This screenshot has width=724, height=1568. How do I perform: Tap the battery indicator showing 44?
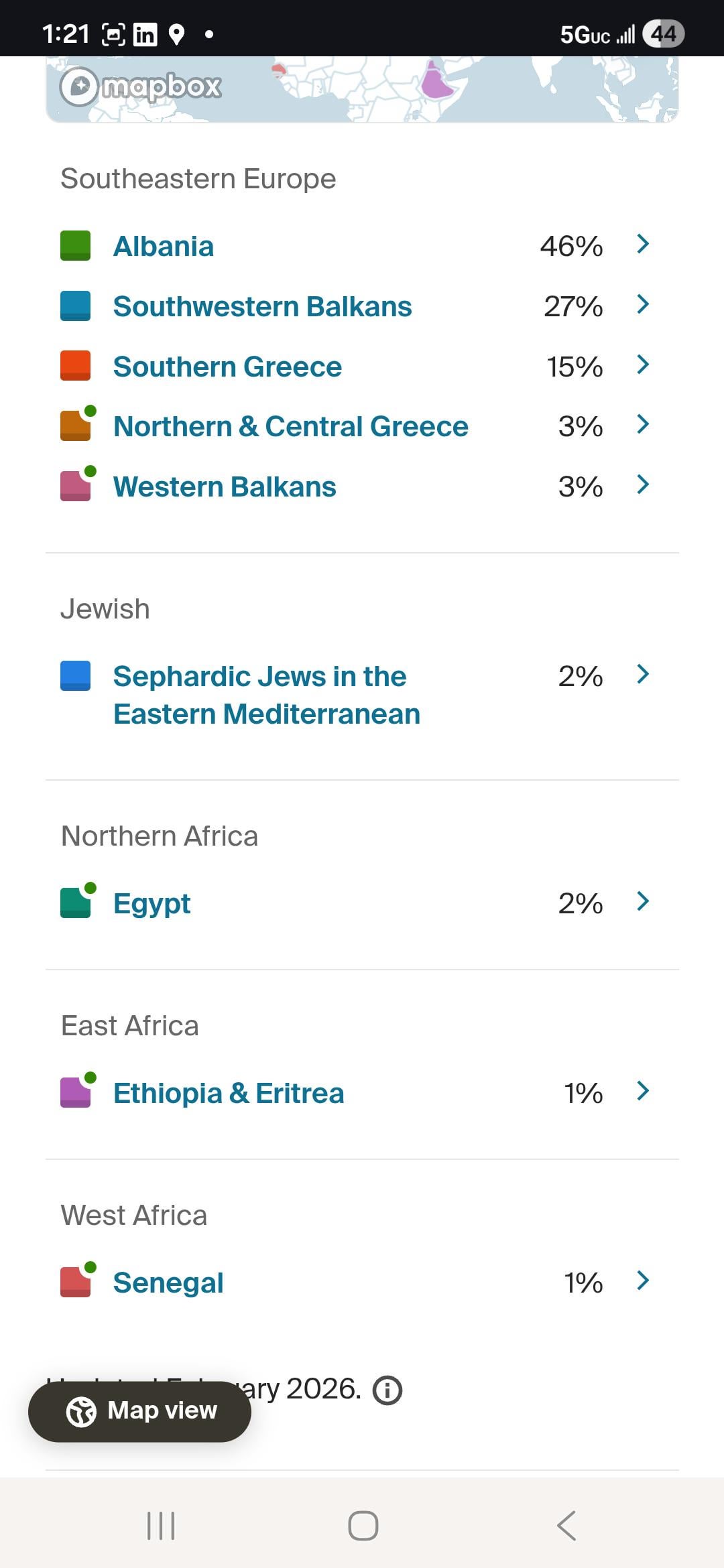[x=663, y=34]
